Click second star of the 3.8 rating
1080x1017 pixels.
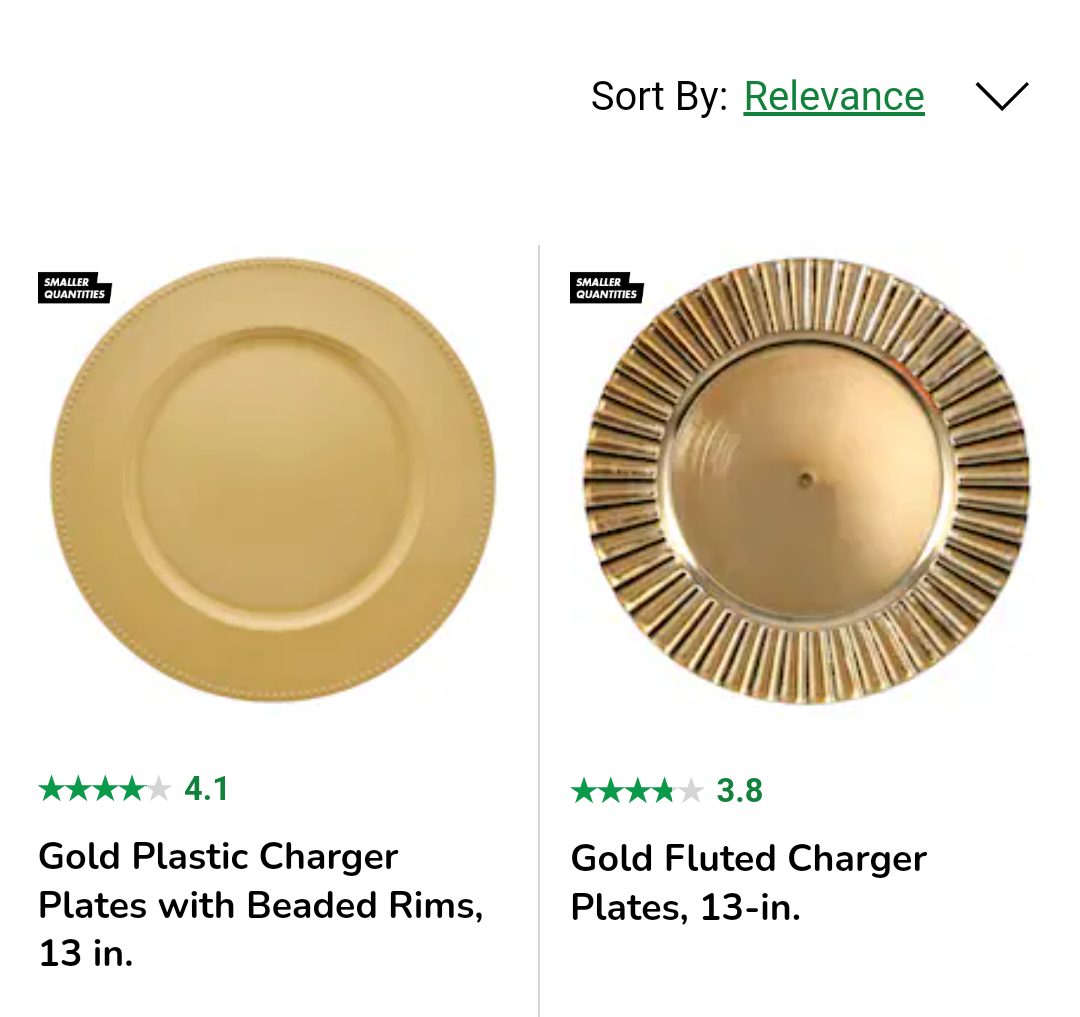(611, 792)
